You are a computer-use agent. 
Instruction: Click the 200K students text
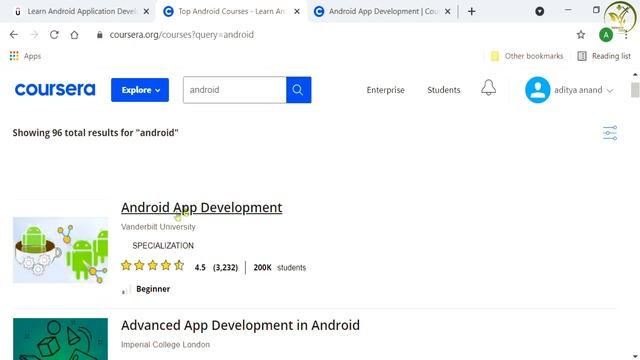[280, 268]
